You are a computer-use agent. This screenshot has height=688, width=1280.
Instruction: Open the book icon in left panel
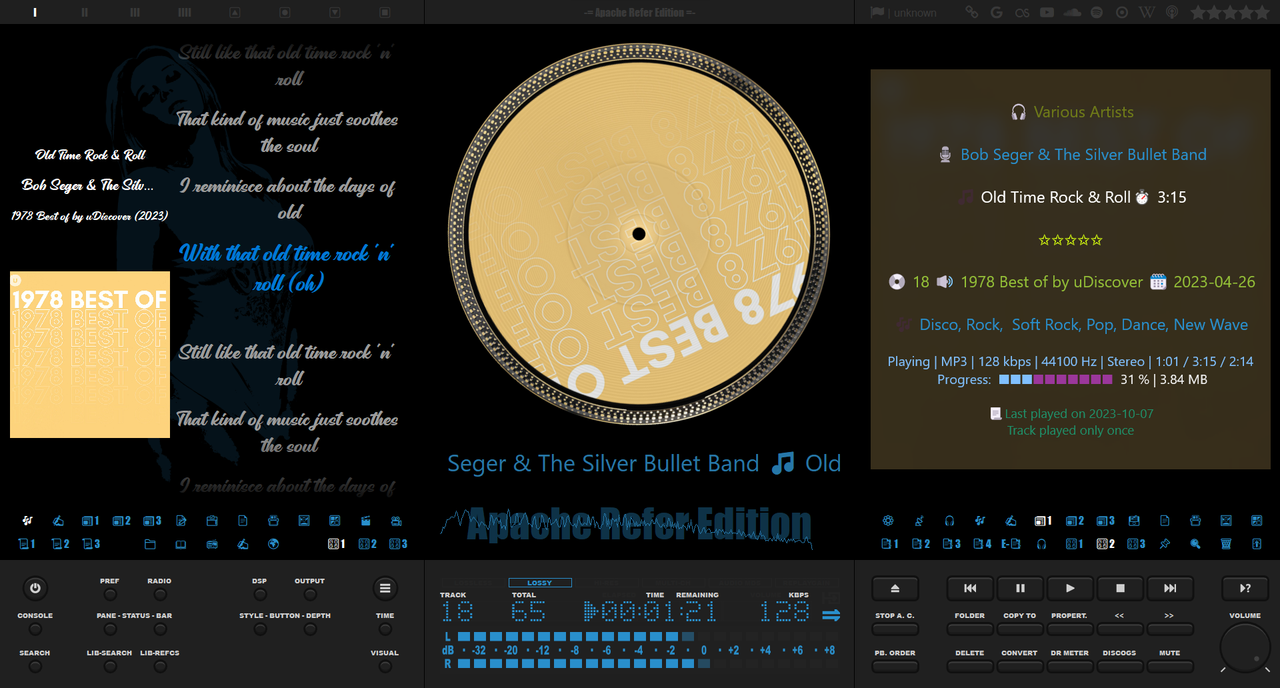(181, 544)
